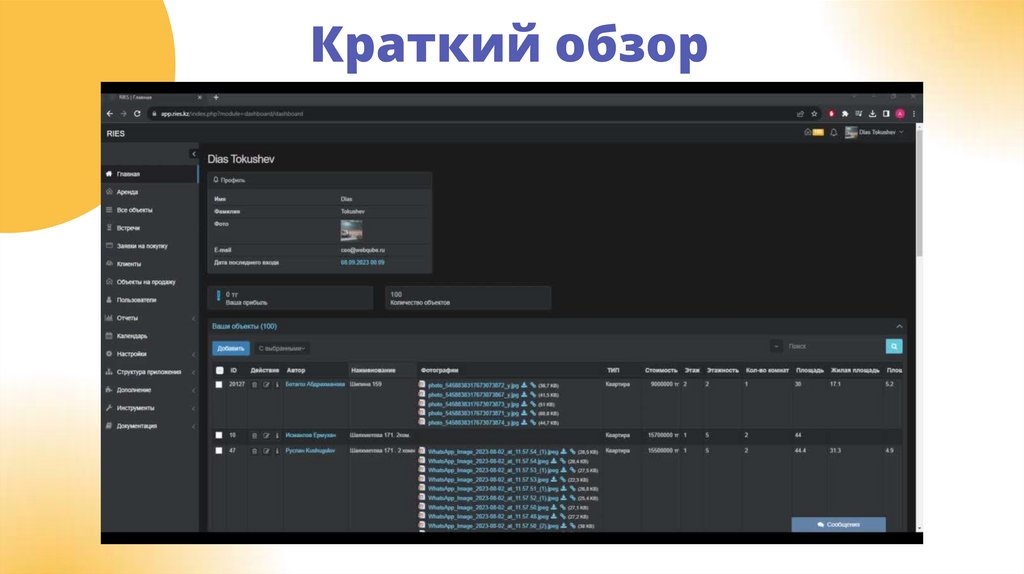Click the browser address bar URL

(232, 114)
